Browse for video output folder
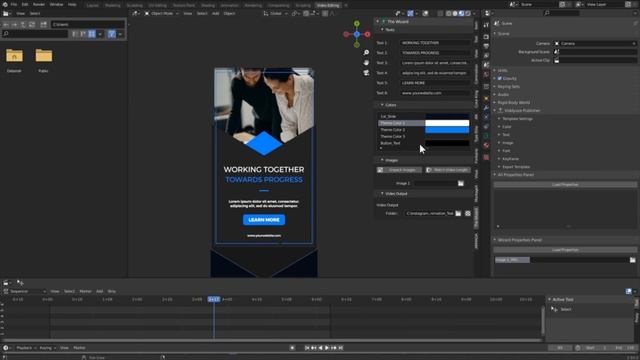Viewport: 640px width, 360px height. (x=458, y=213)
